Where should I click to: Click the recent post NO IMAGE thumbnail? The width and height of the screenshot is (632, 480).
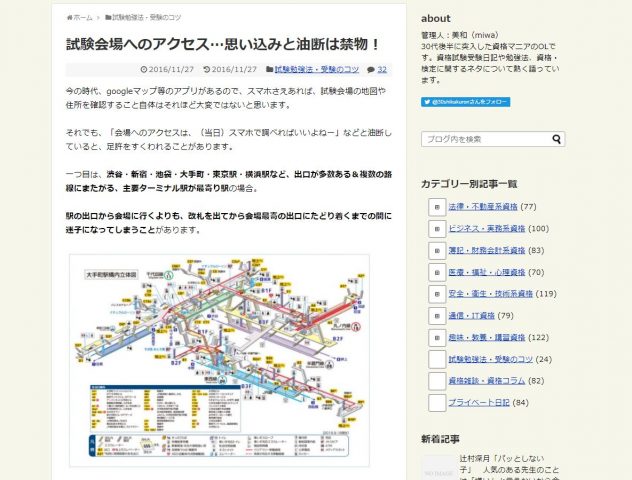tap(439, 468)
